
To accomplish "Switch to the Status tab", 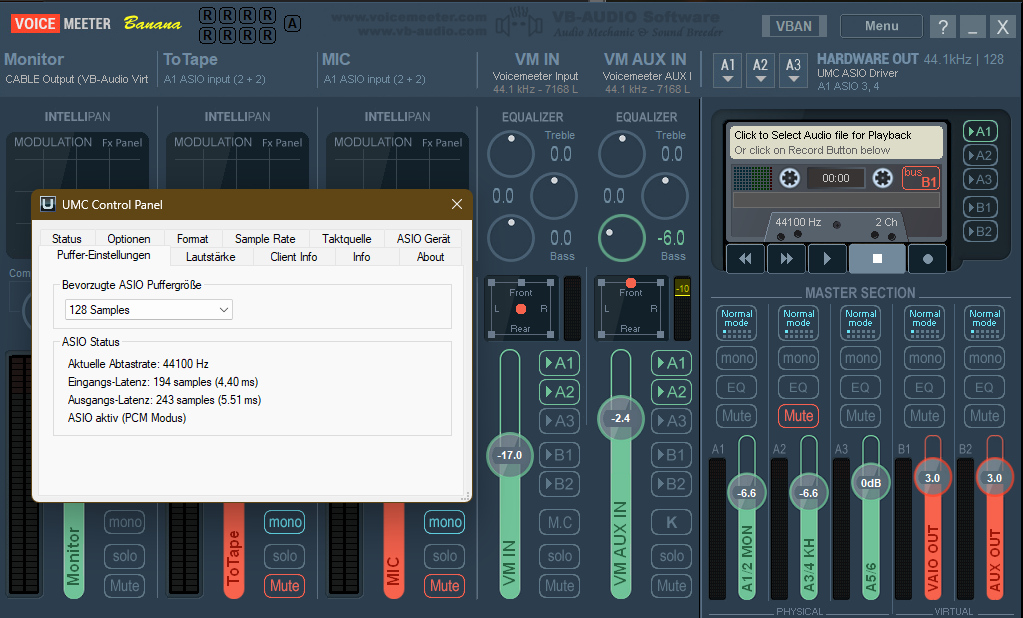I will [x=67, y=239].
